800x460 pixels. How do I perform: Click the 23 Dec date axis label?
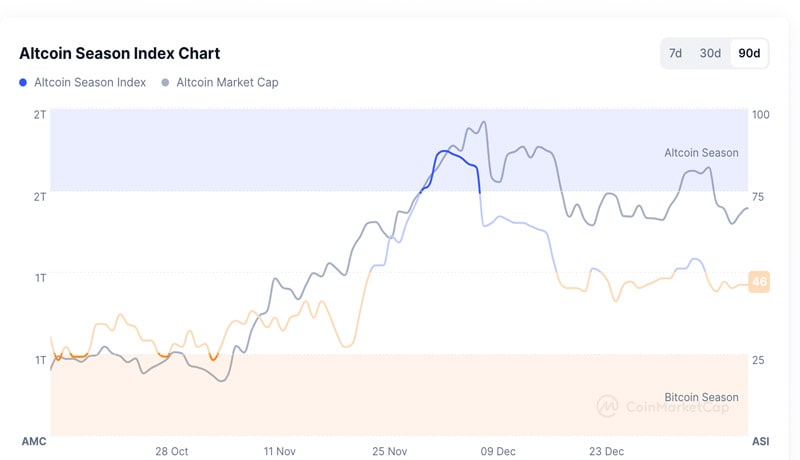pos(607,451)
